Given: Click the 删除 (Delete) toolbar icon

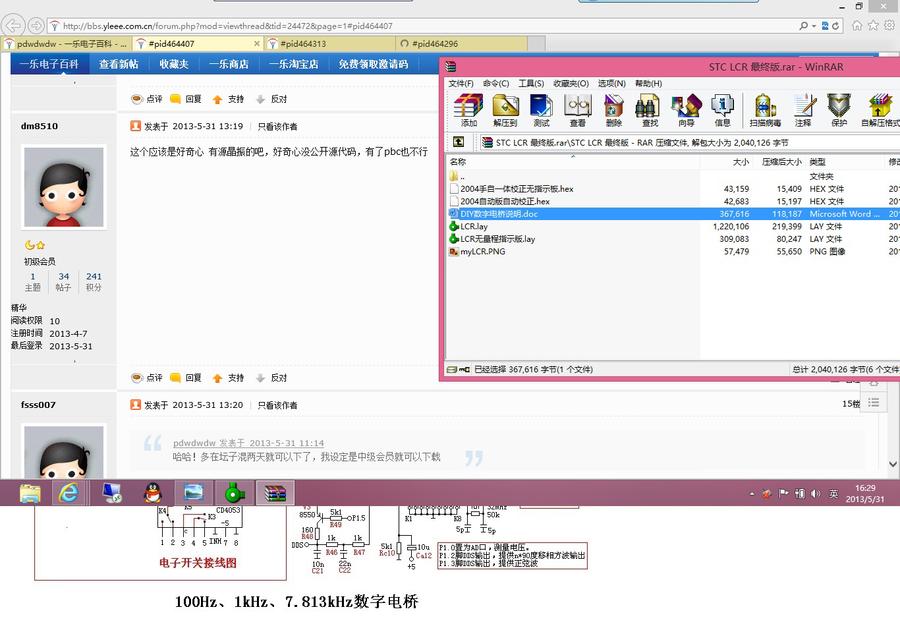Looking at the screenshot, I should coord(613,109).
